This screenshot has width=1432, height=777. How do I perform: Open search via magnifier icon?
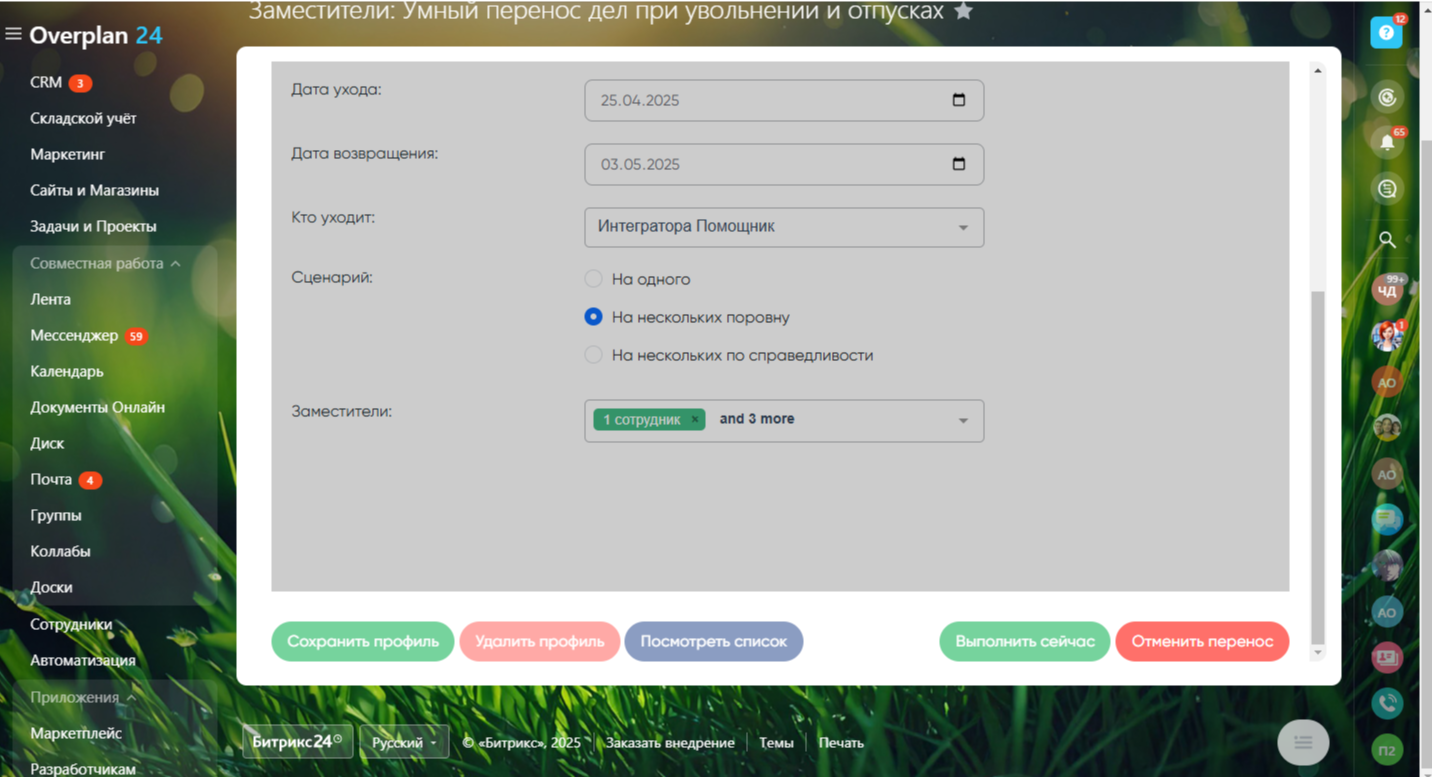(1387, 240)
